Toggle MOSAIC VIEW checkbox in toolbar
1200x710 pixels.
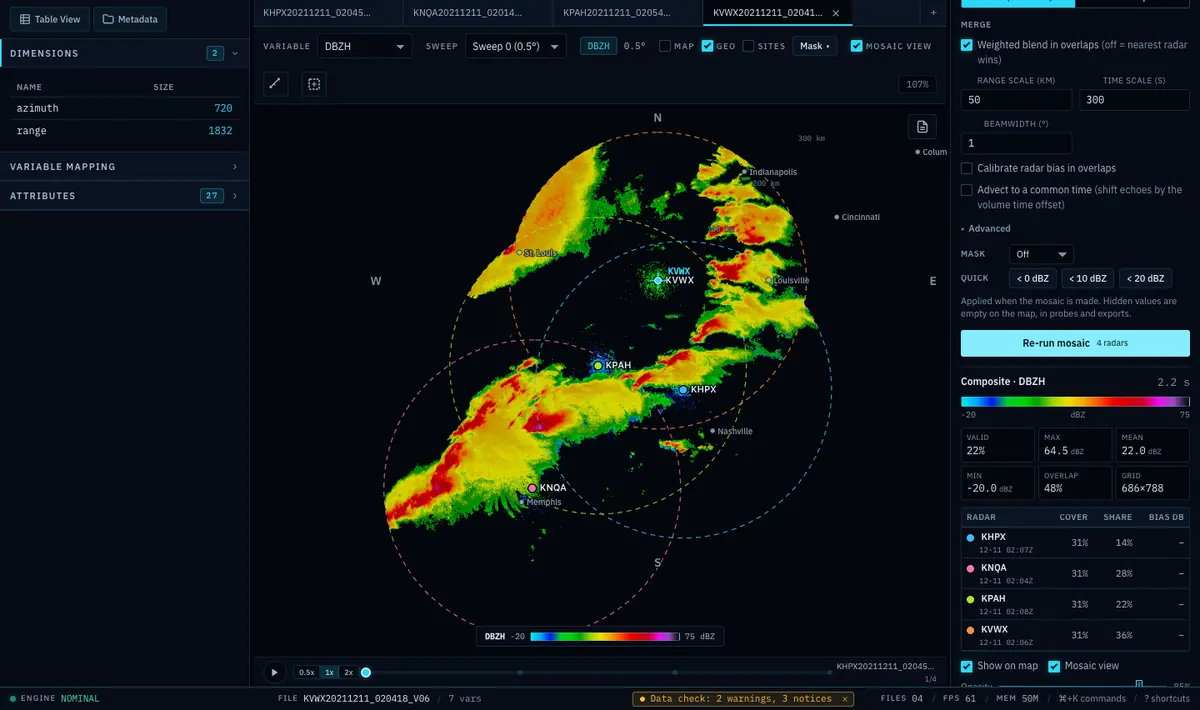[x=857, y=45]
